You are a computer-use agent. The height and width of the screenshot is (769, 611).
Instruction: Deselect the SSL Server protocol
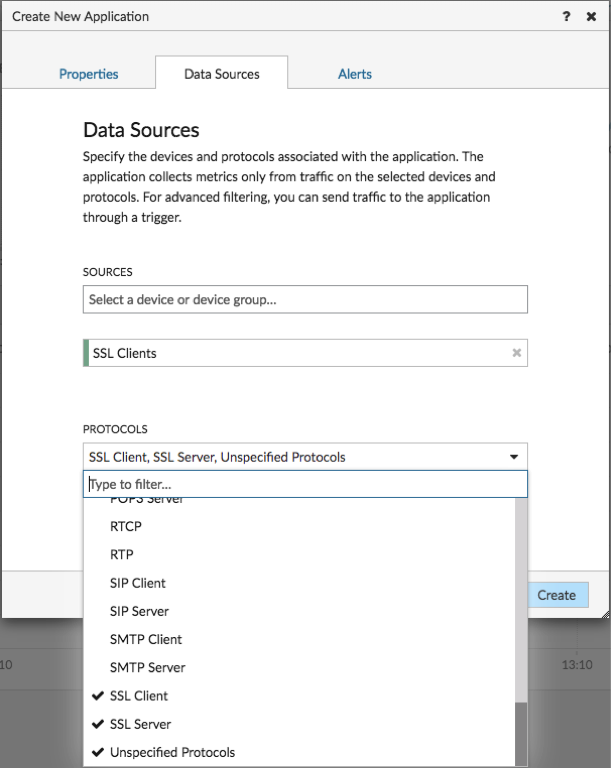[x=299, y=724]
